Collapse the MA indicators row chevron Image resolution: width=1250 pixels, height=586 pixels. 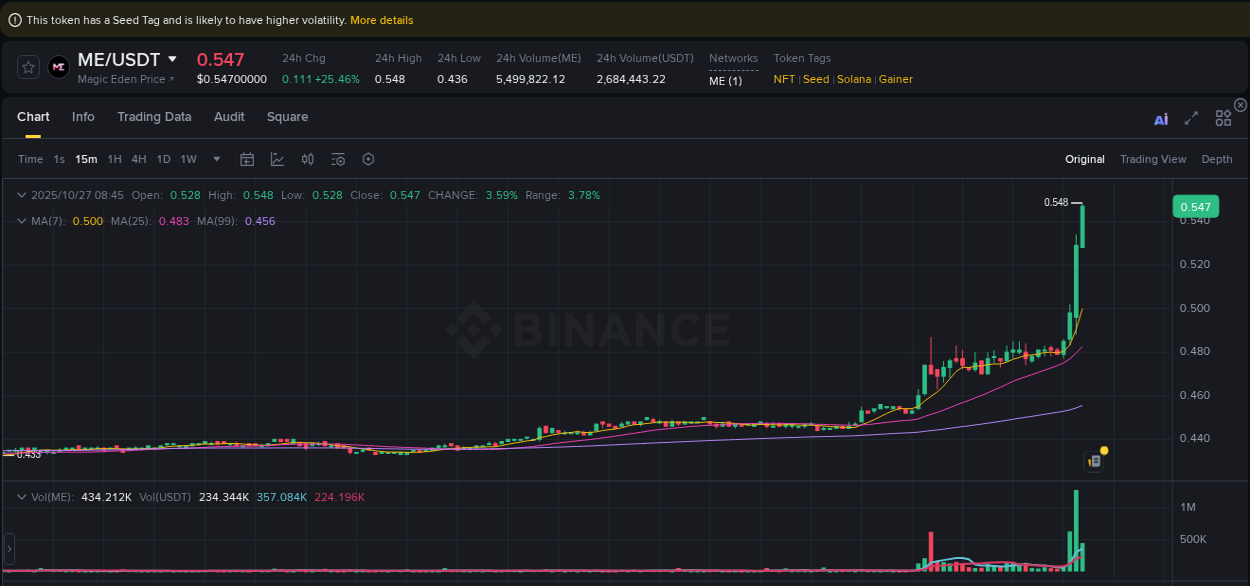pyautogui.click(x=22, y=220)
